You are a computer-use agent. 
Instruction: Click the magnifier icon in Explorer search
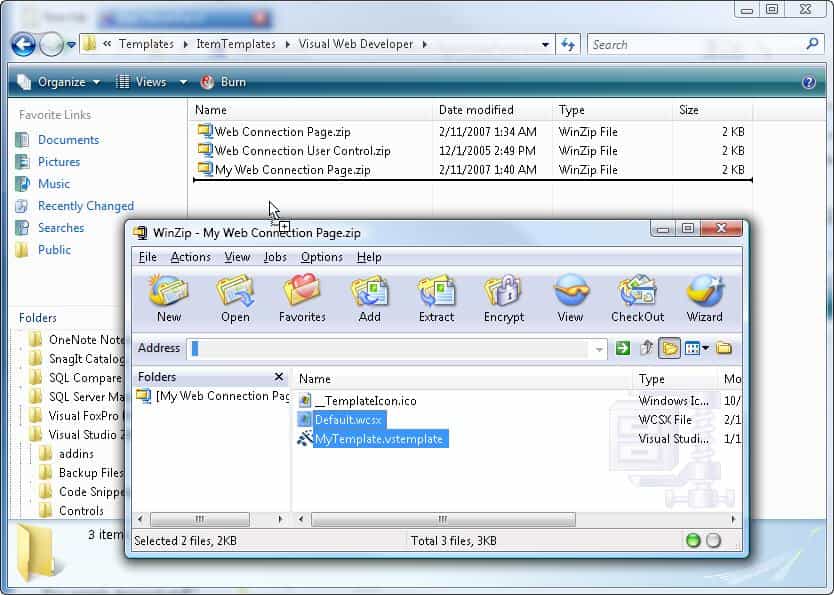point(812,44)
